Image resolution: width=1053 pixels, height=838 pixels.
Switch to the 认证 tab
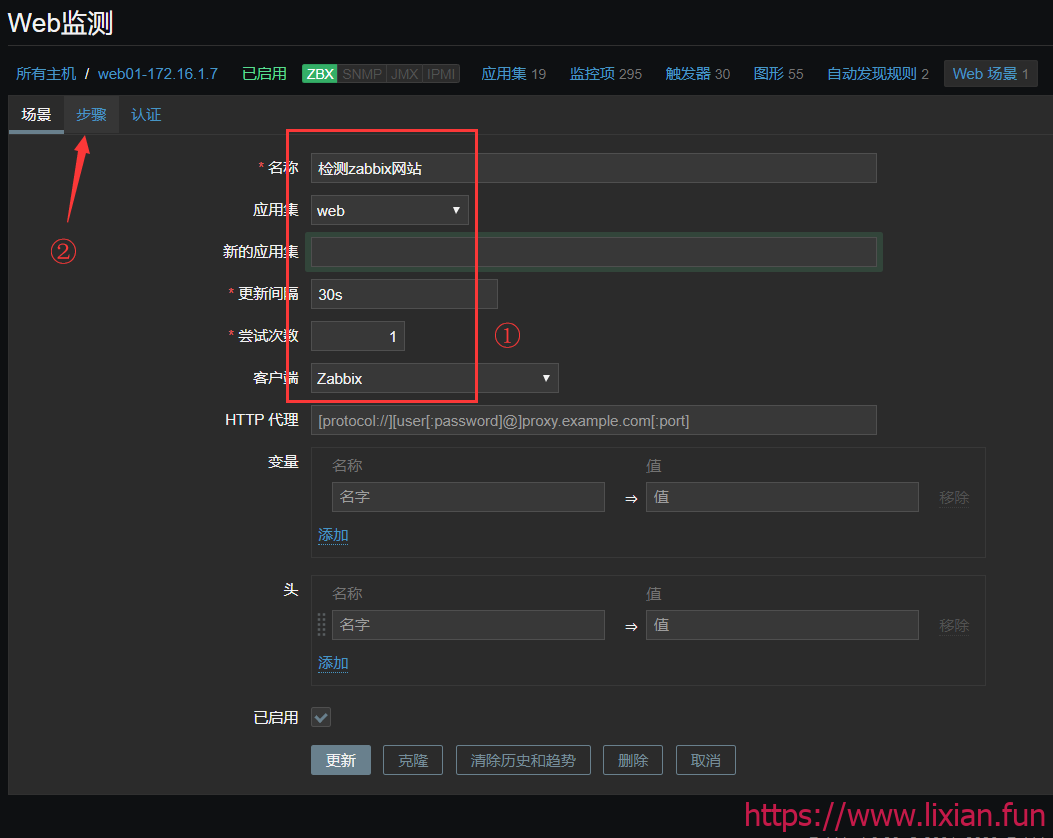[146, 114]
